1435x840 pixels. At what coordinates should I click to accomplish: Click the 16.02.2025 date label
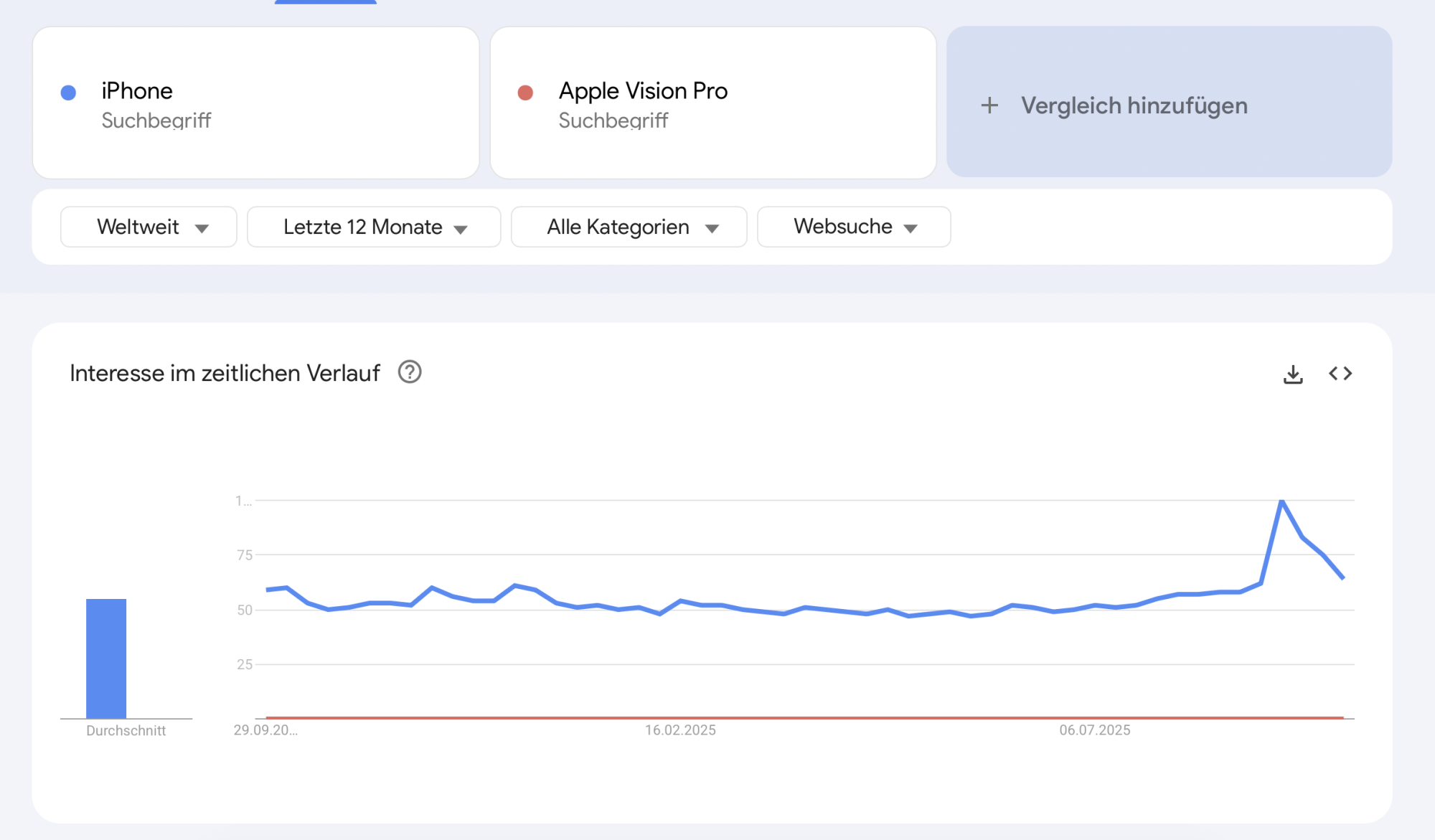tap(680, 730)
